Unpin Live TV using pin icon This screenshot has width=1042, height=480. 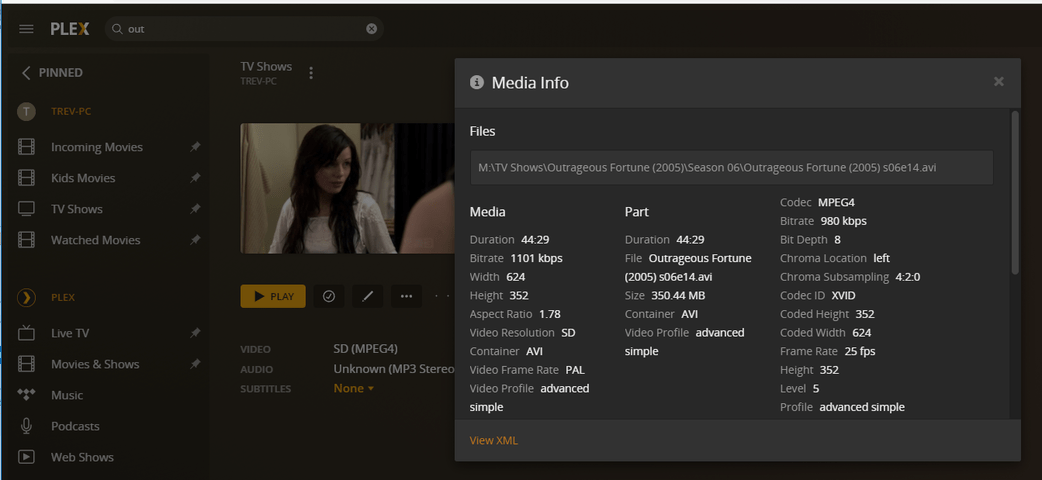[195, 333]
